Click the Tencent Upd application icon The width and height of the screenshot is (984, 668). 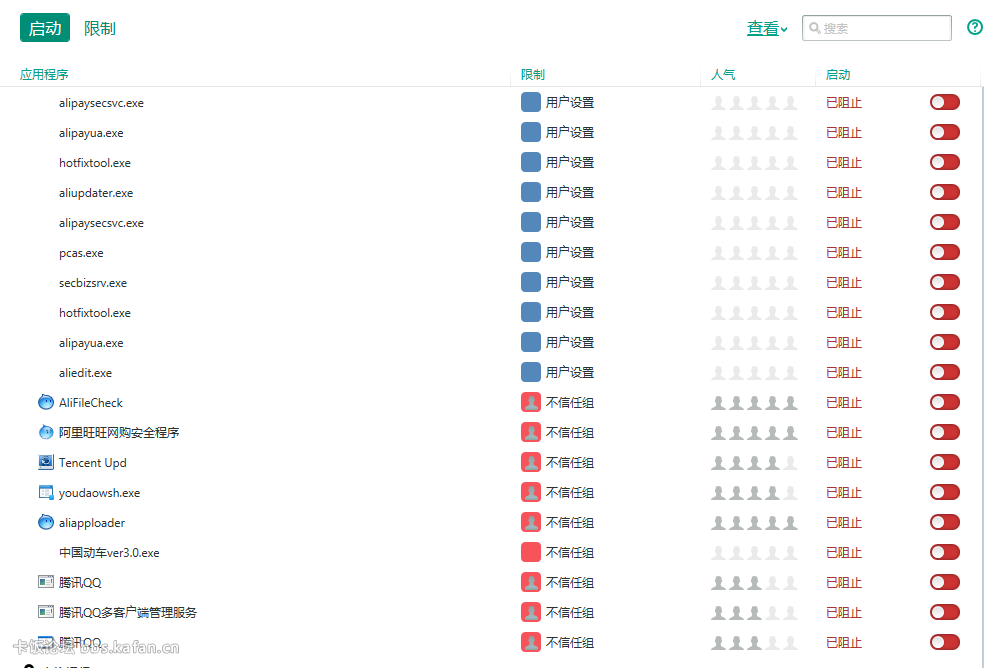(x=46, y=462)
